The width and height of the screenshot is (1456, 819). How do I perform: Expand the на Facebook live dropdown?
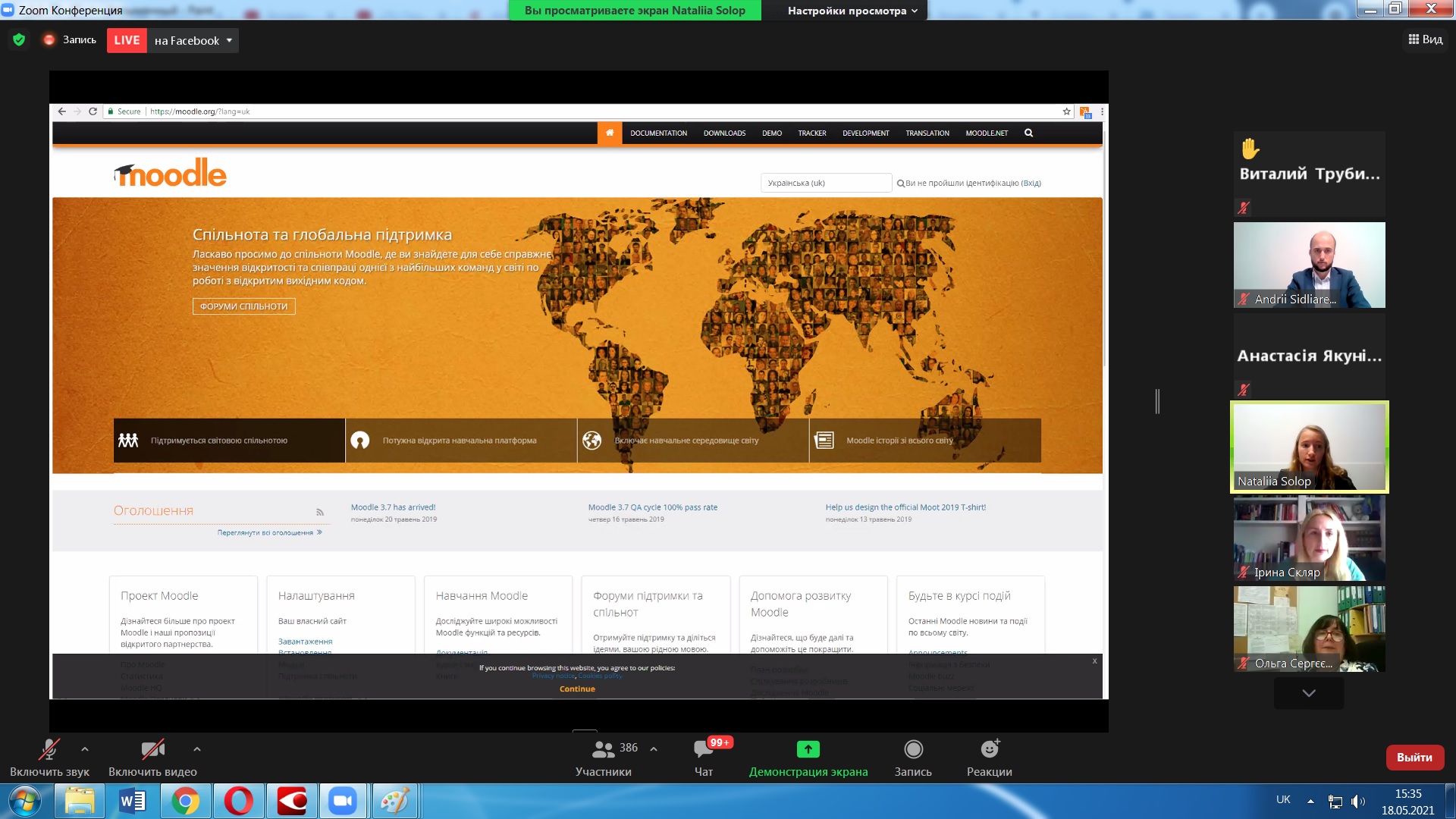(x=229, y=40)
